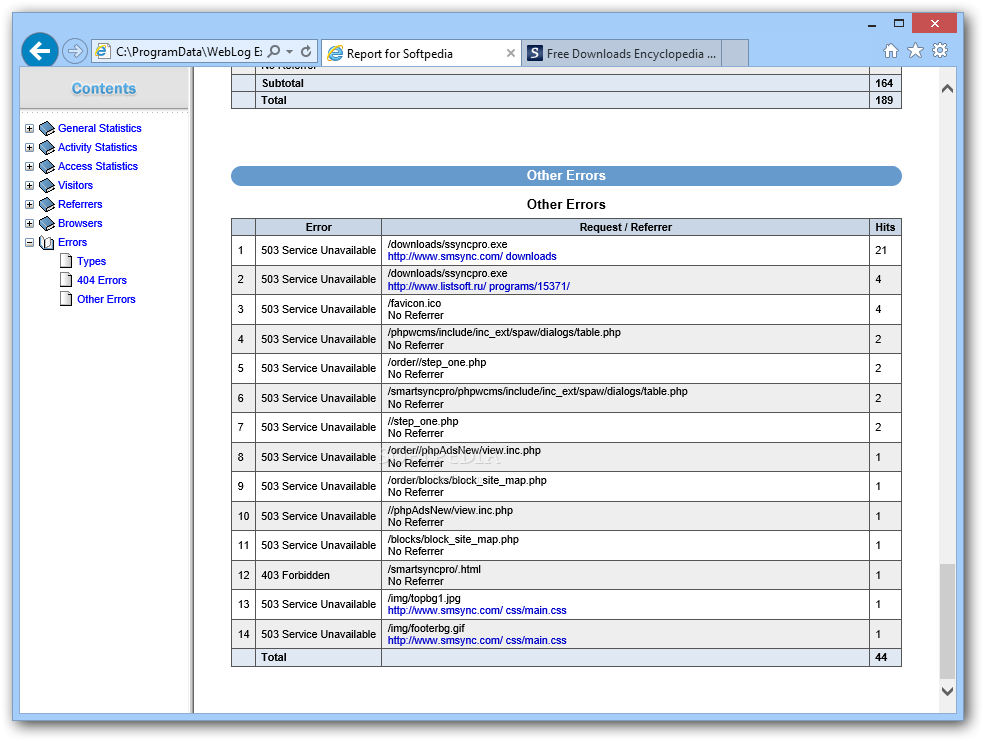Click the page icon in address bar
The height and width of the screenshot is (741, 984).
(103, 51)
